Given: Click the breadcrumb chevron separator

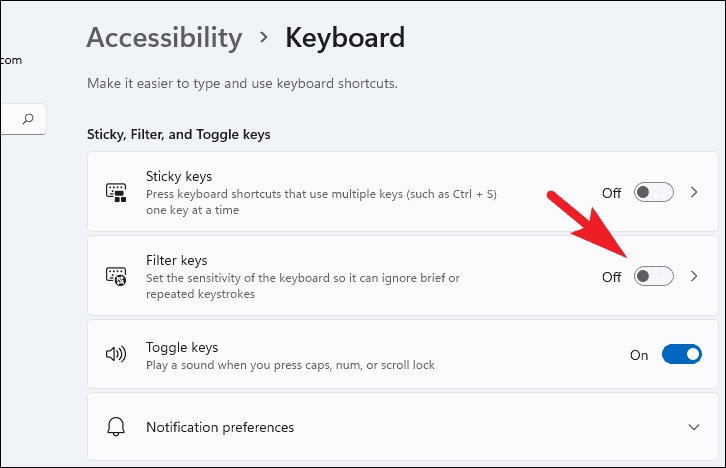Looking at the screenshot, I should click(x=264, y=38).
